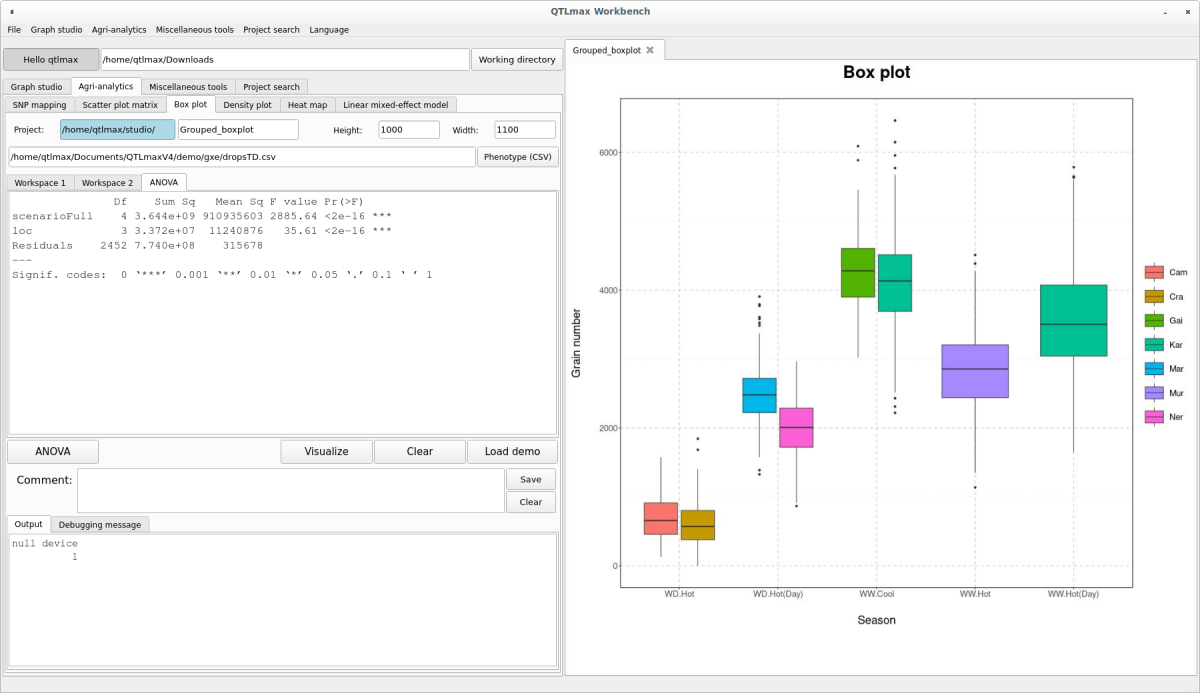Click the Visualize button

click(x=326, y=452)
